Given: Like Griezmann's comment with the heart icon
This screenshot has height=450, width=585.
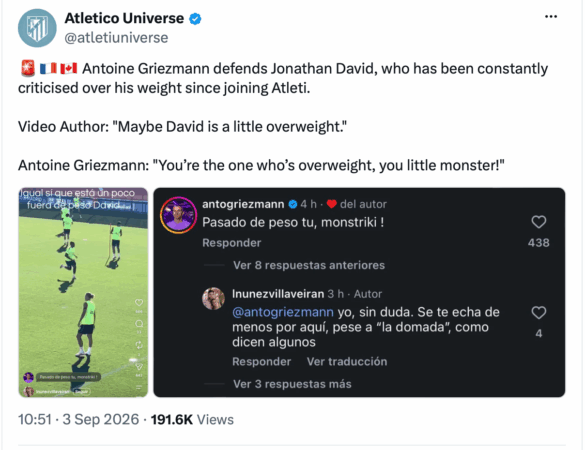Looking at the screenshot, I should (538, 222).
